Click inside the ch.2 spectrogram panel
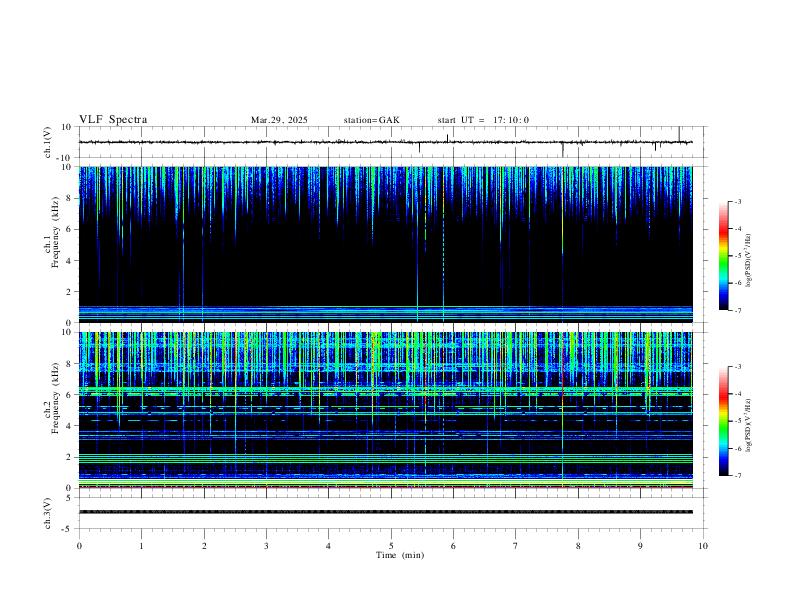This screenshot has height=612, width=792. [386, 410]
